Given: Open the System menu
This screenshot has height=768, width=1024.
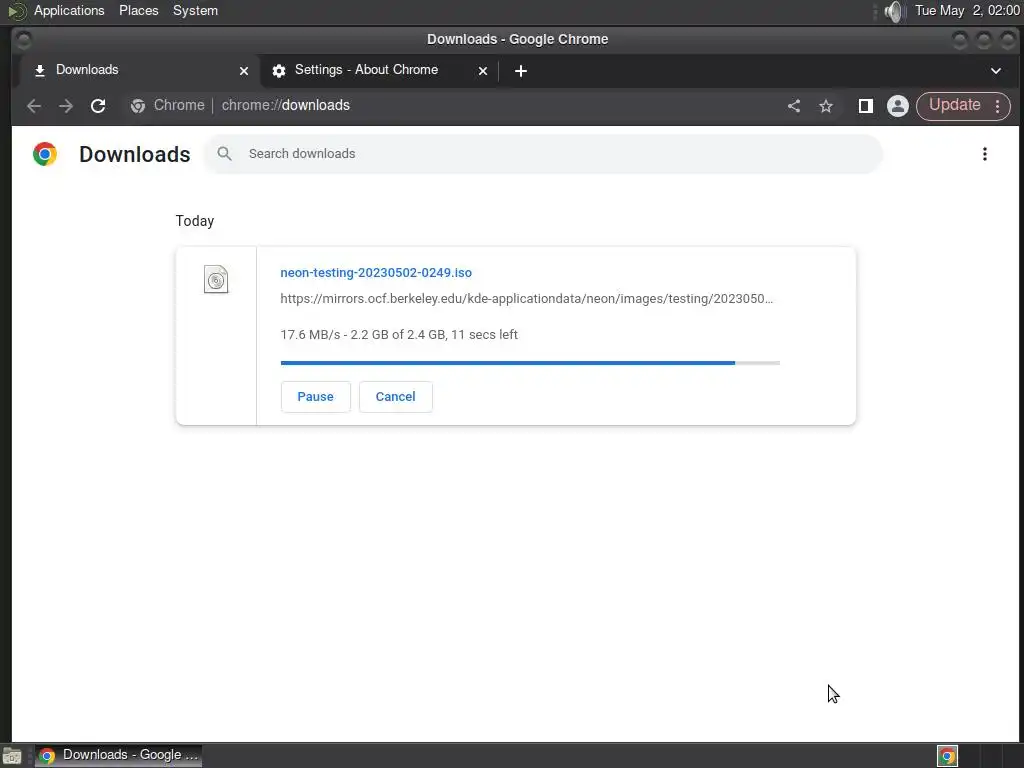Looking at the screenshot, I should click(x=195, y=10).
